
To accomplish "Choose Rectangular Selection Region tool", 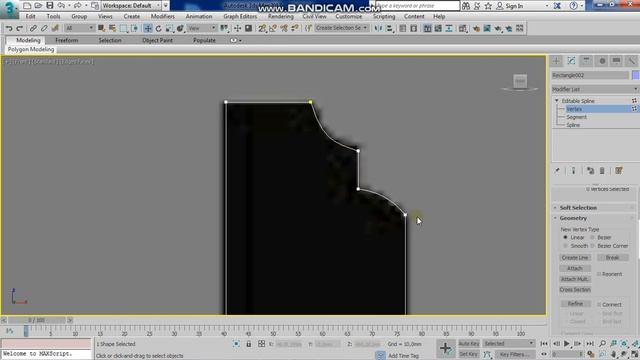I will [x=123, y=28].
